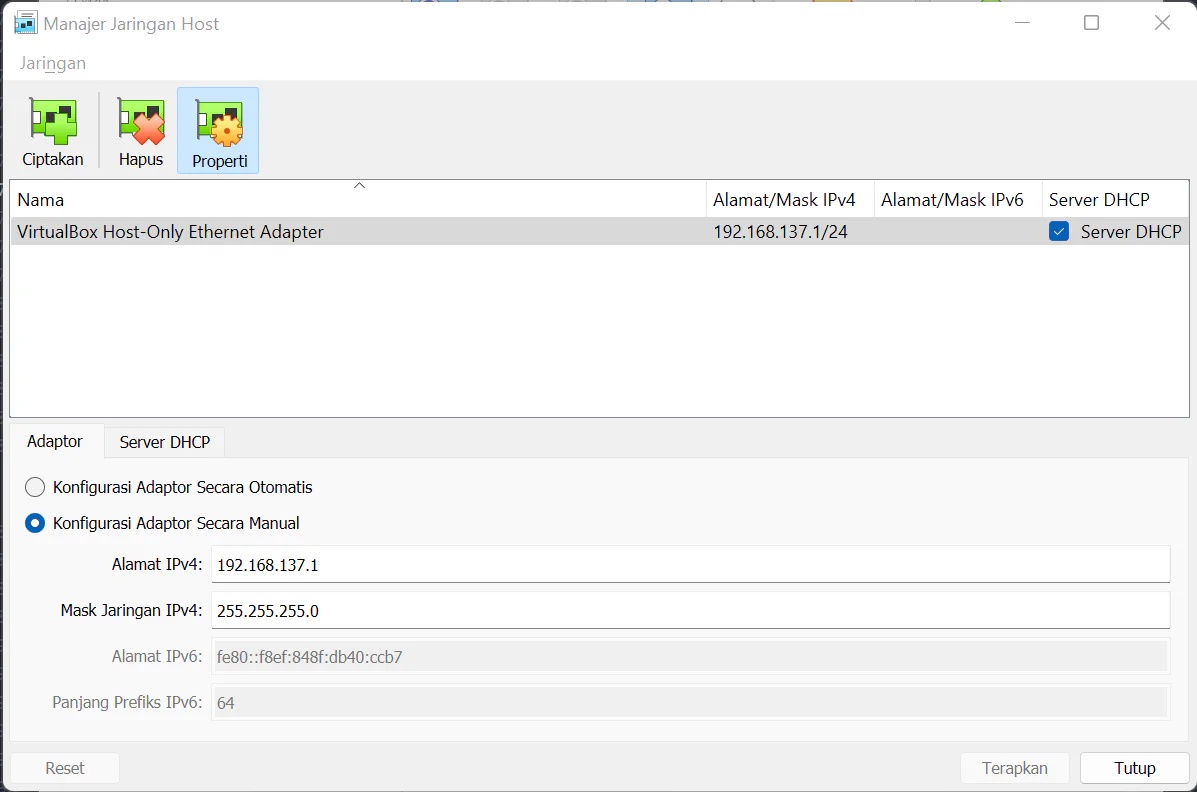This screenshot has width=1197, height=792.
Task: Sort by Alamat/Mask IPv6 column header
Action: pos(958,199)
